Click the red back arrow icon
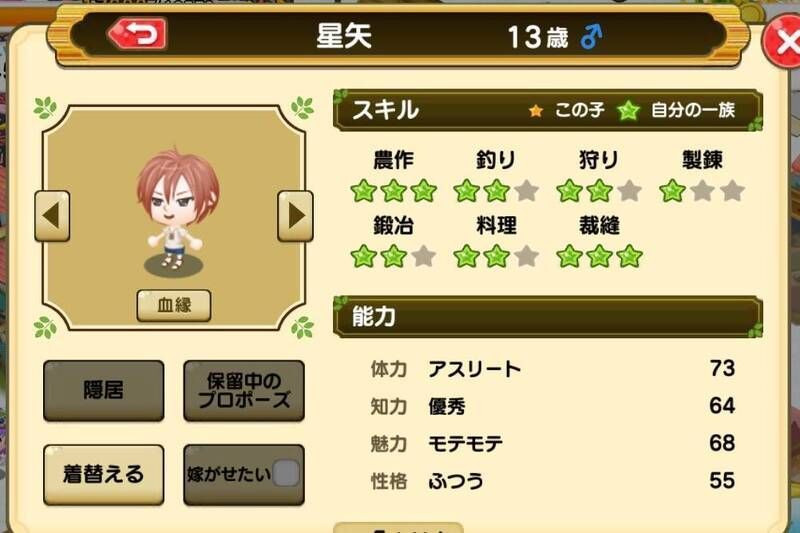The height and width of the screenshot is (533, 800). click(x=138, y=34)
